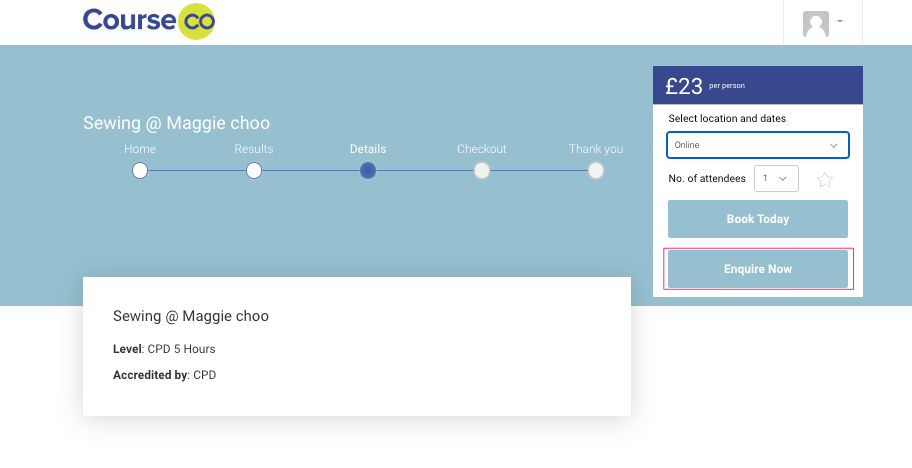Viewport: 912px width, 468px height.
Task: Jump to the Checkout step label
Action: click(x=482, y=149)
